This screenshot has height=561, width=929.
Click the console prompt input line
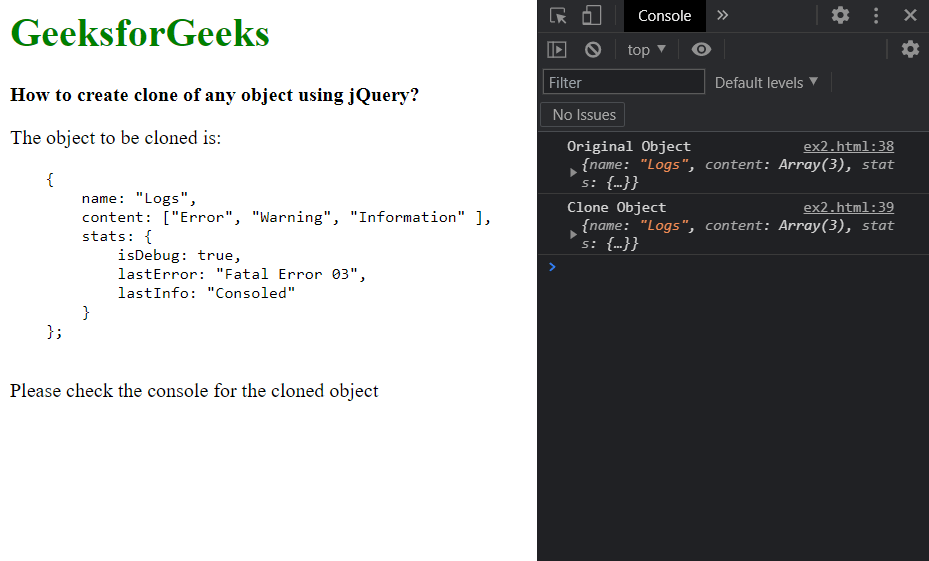tap(733, 267)
